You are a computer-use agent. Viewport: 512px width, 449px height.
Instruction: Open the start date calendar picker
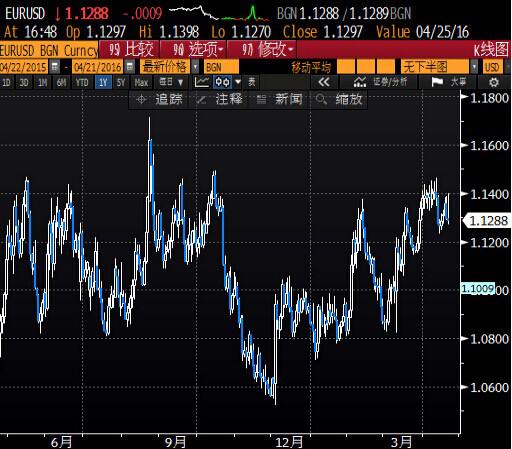pos(54,67)
